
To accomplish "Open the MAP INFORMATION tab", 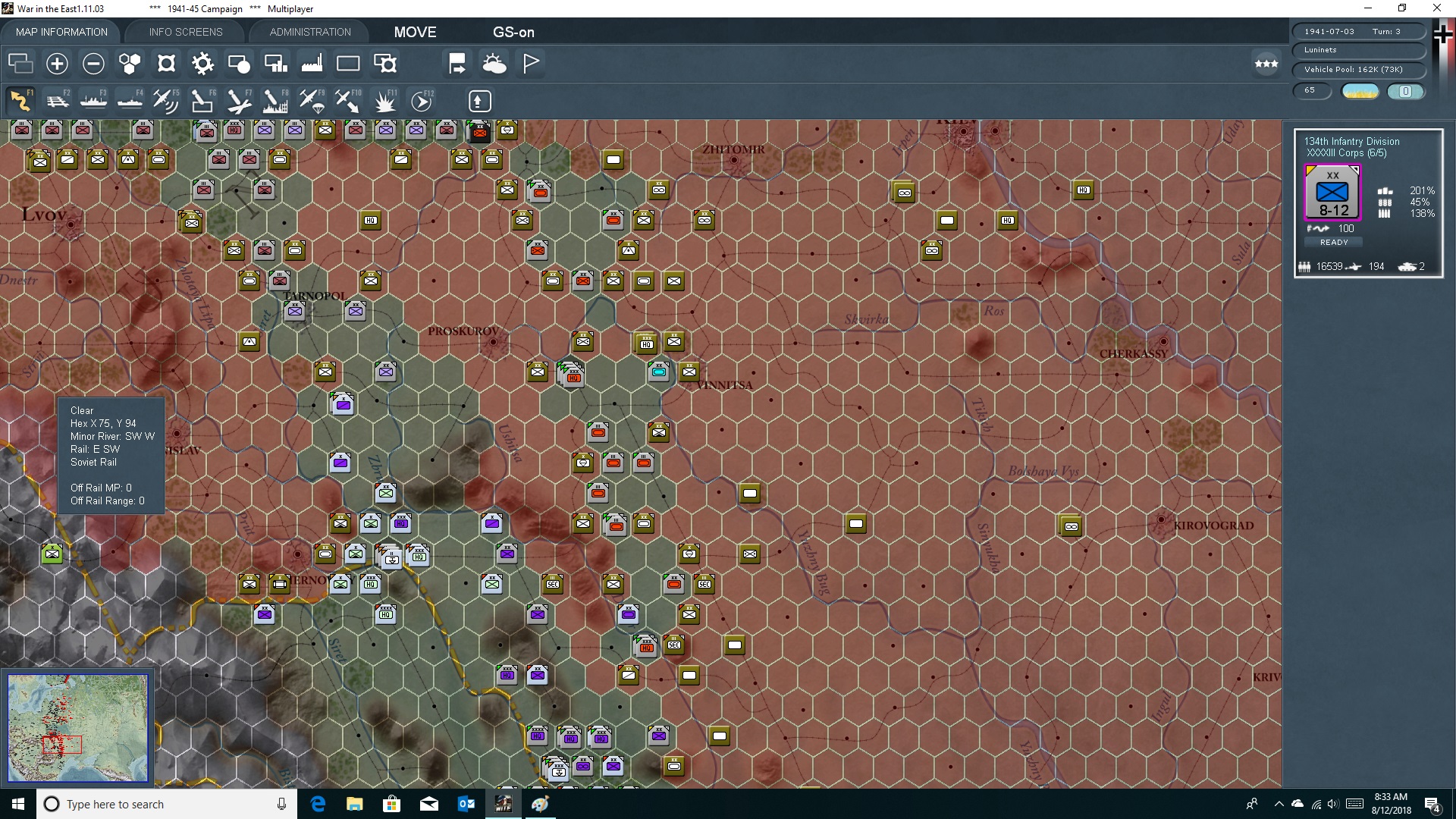I will pos(61,32).
